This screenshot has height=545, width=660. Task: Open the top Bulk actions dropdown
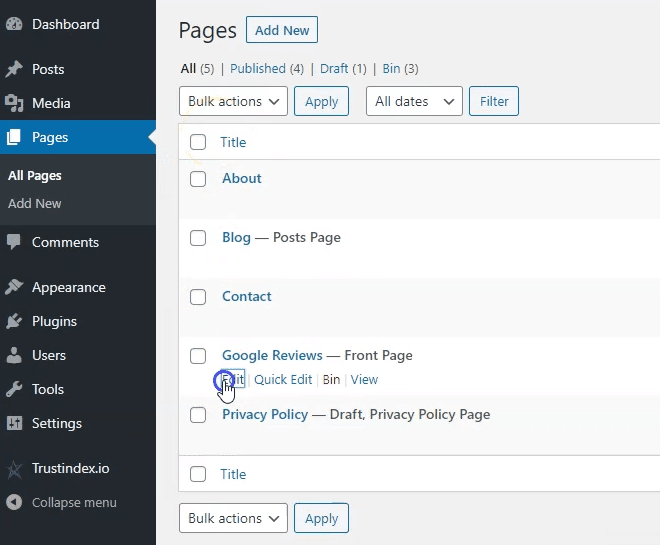[233, 101]
